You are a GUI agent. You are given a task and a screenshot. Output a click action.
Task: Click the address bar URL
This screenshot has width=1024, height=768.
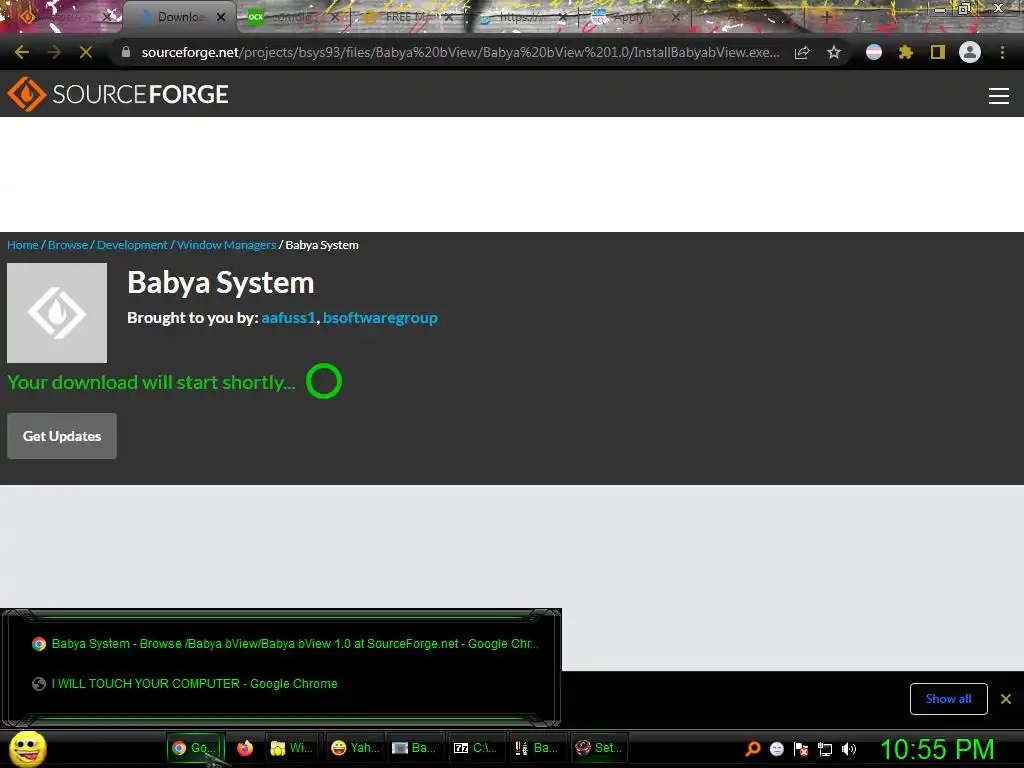pos(460,52)
